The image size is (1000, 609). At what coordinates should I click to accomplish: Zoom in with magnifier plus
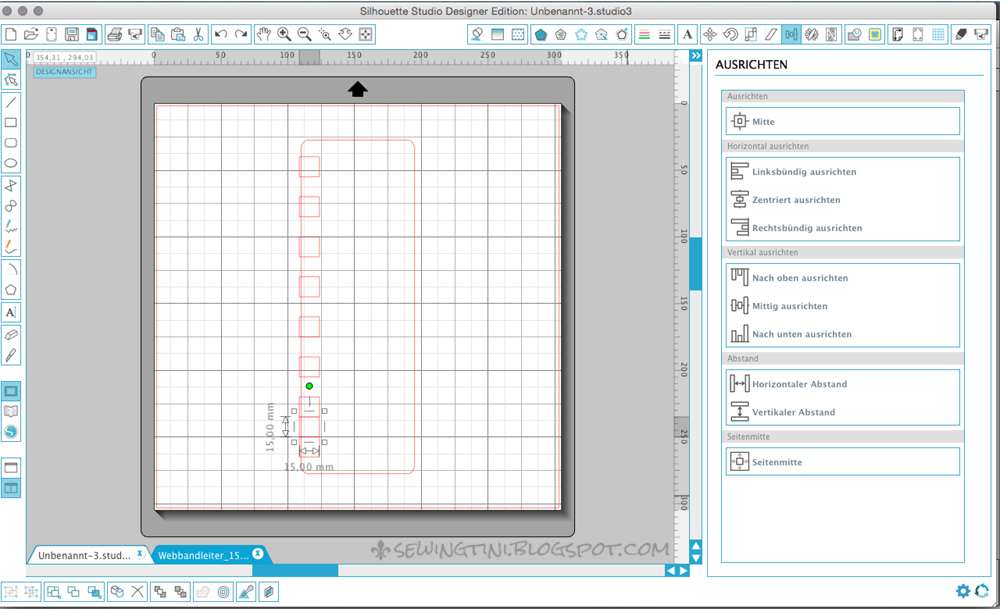284,34
